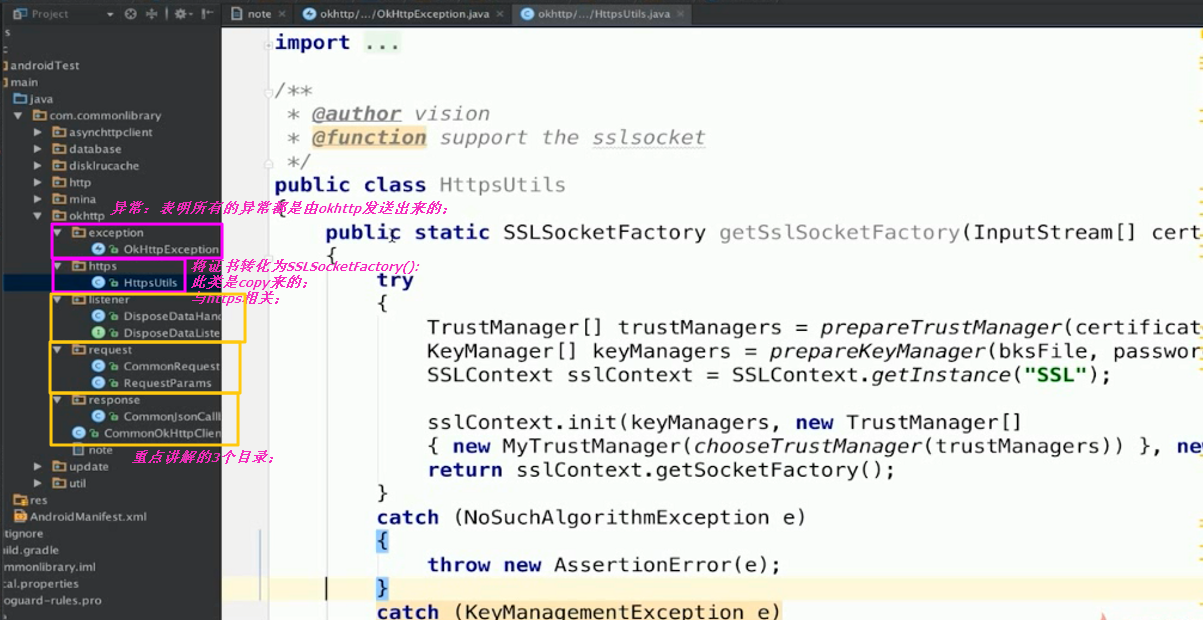Open DisposeDataListener interface file
This screenshot has width=1203, height=620.
tap(155, 333)
